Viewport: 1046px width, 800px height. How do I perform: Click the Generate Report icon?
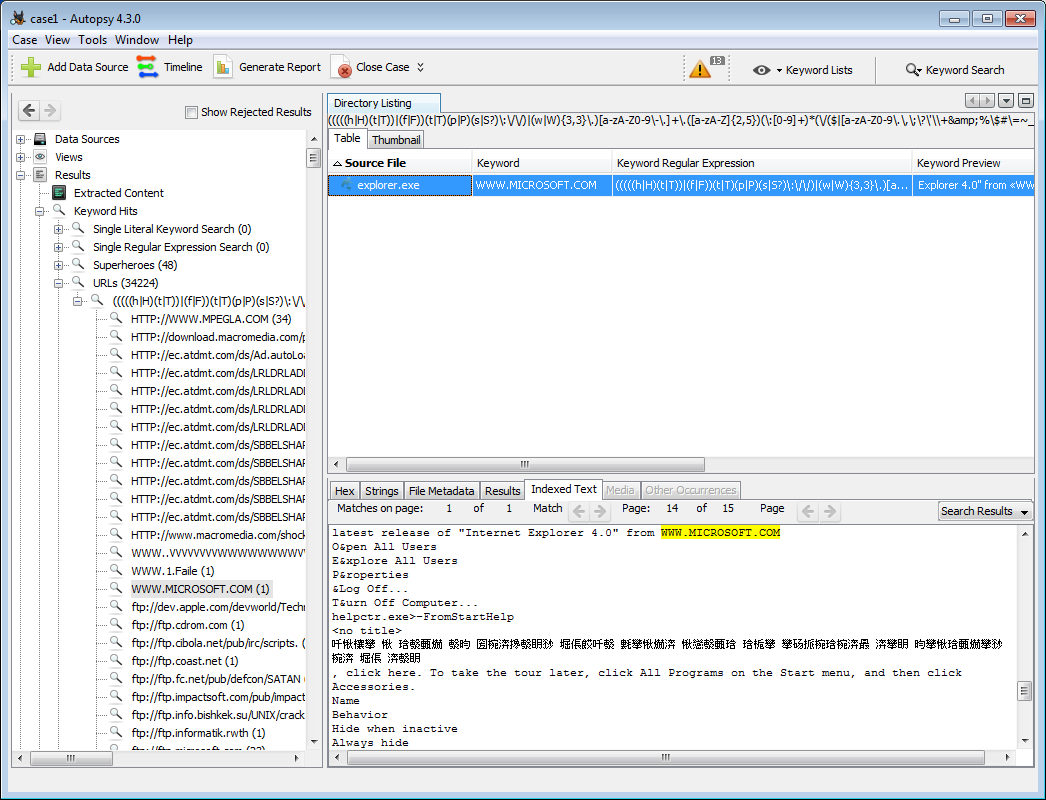223,67
